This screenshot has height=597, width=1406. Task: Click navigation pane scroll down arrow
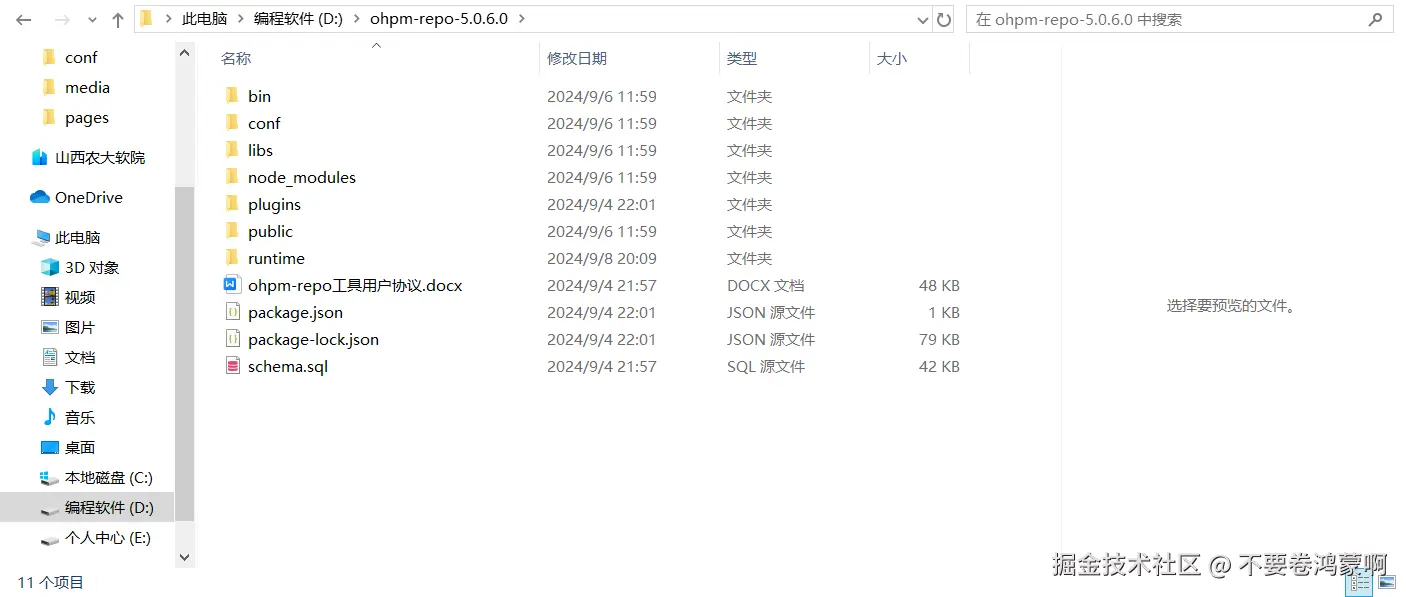184,557
